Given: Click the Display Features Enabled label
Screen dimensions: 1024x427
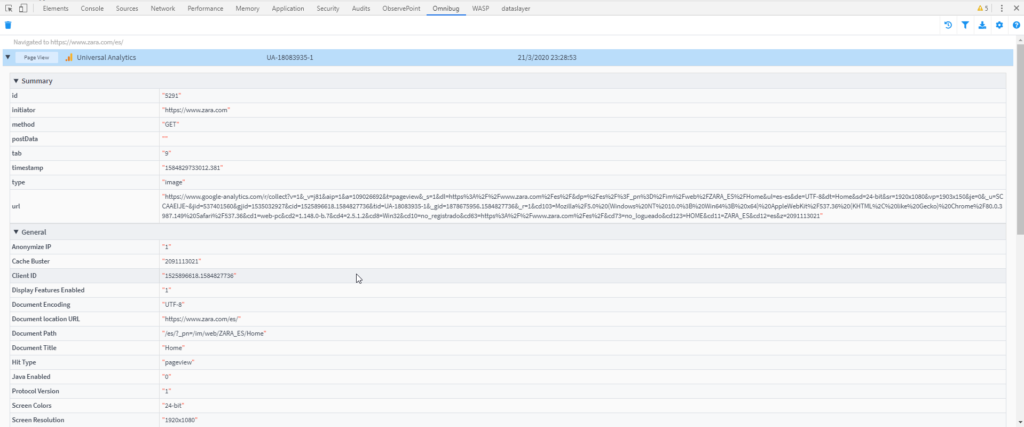Looking at the screenshot, I should point(48,290).
